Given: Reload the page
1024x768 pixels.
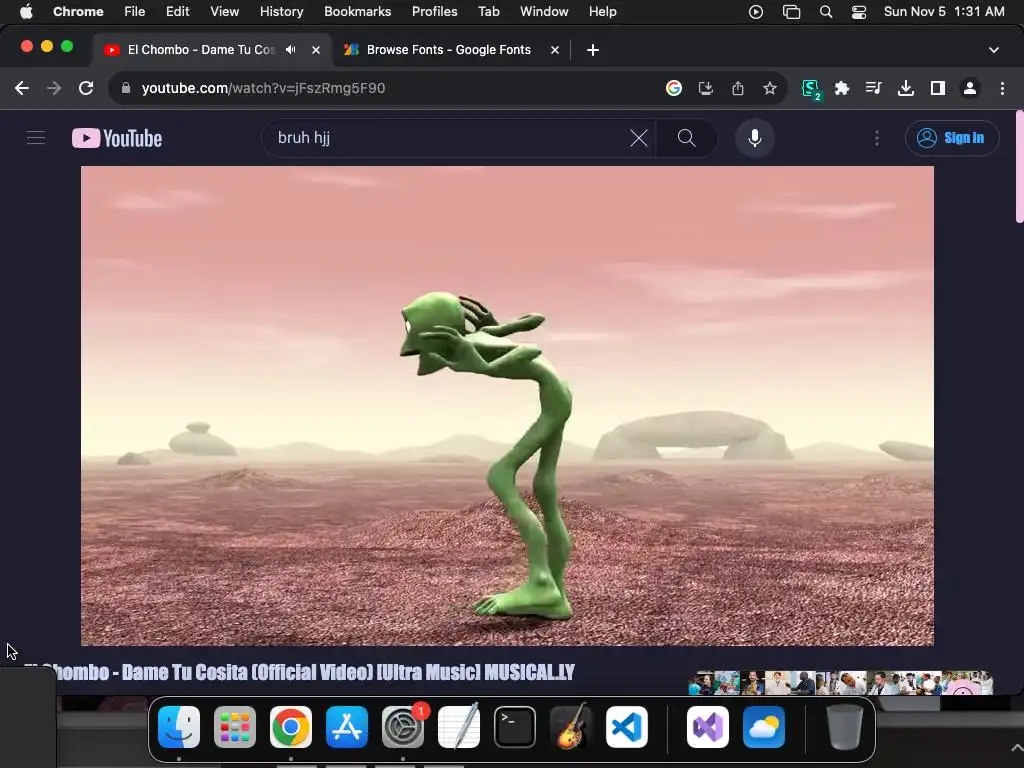Looking at the screenshot, I should click(x=86, y=88).
